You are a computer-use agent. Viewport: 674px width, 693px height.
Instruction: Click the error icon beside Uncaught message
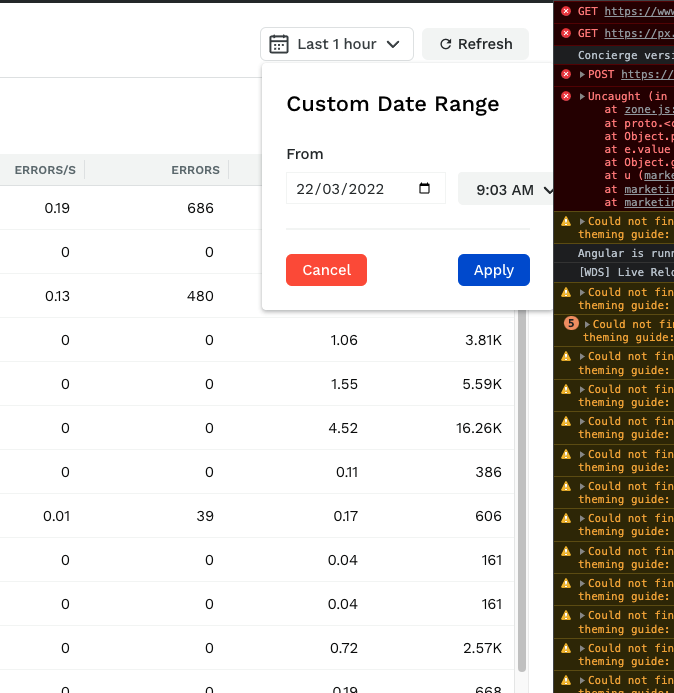pyautogui.click(x=566, y=96)
